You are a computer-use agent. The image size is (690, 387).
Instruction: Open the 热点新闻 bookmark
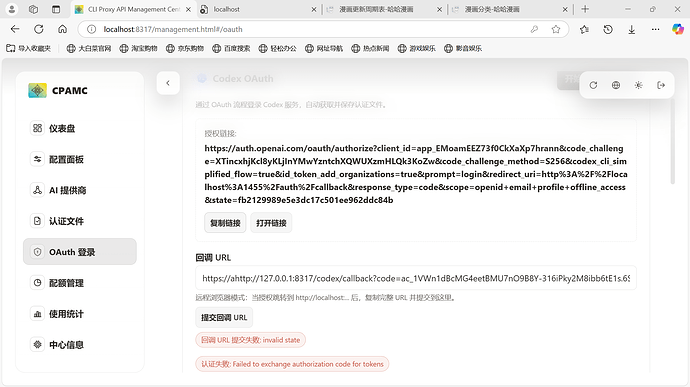tap(370, 48)
